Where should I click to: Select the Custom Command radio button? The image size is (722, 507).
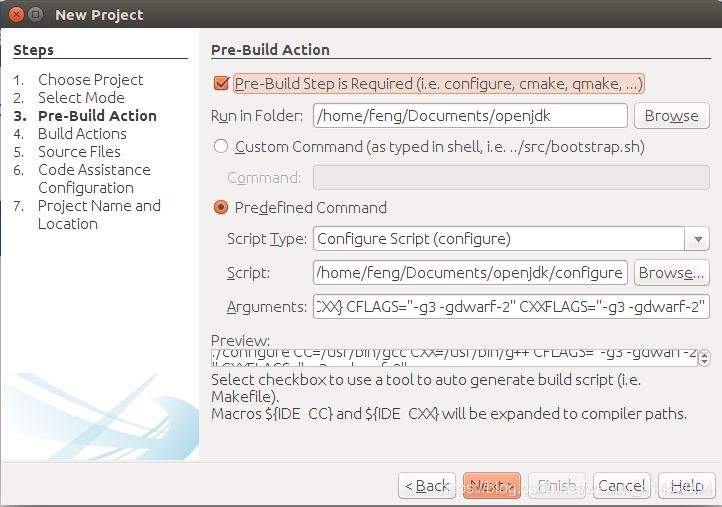[x=221, y=147]
